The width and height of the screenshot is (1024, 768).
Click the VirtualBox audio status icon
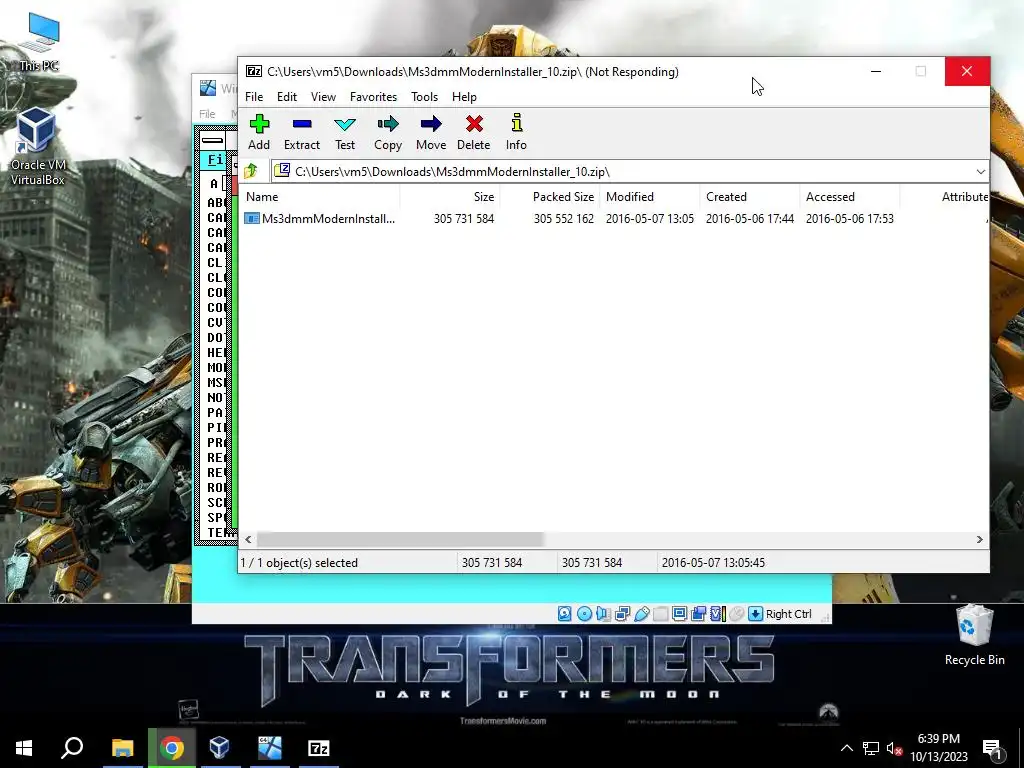(603, 614)
